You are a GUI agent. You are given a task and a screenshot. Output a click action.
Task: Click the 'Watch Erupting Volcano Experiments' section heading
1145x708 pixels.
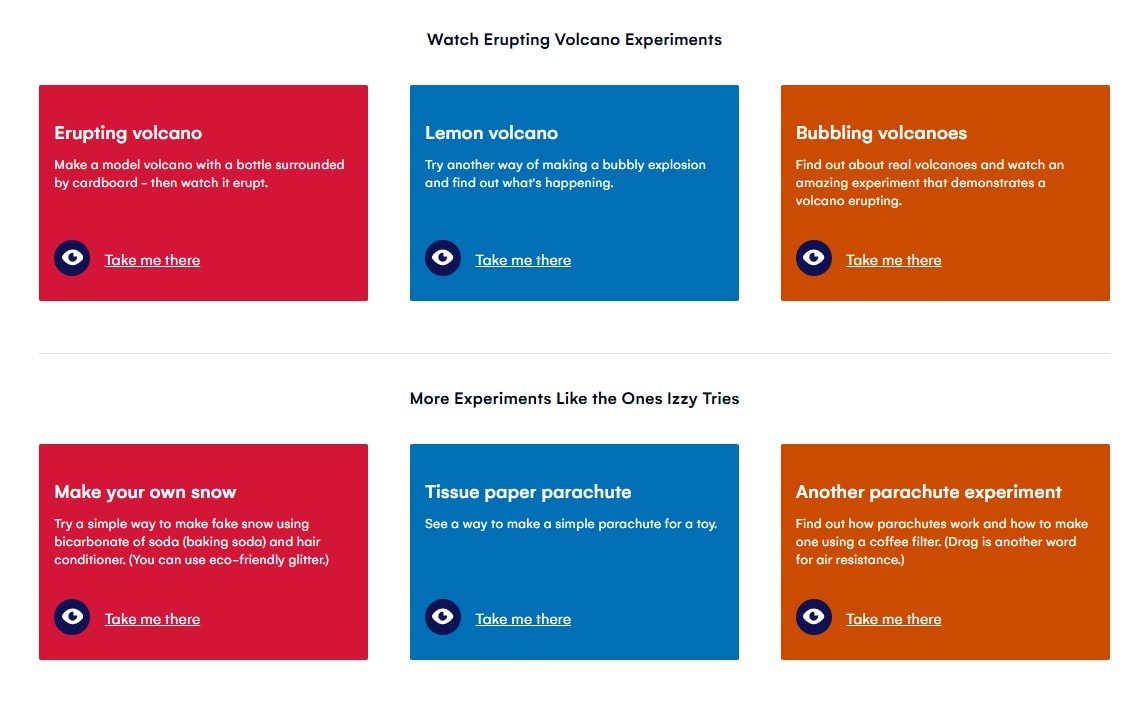pos(574,40)
